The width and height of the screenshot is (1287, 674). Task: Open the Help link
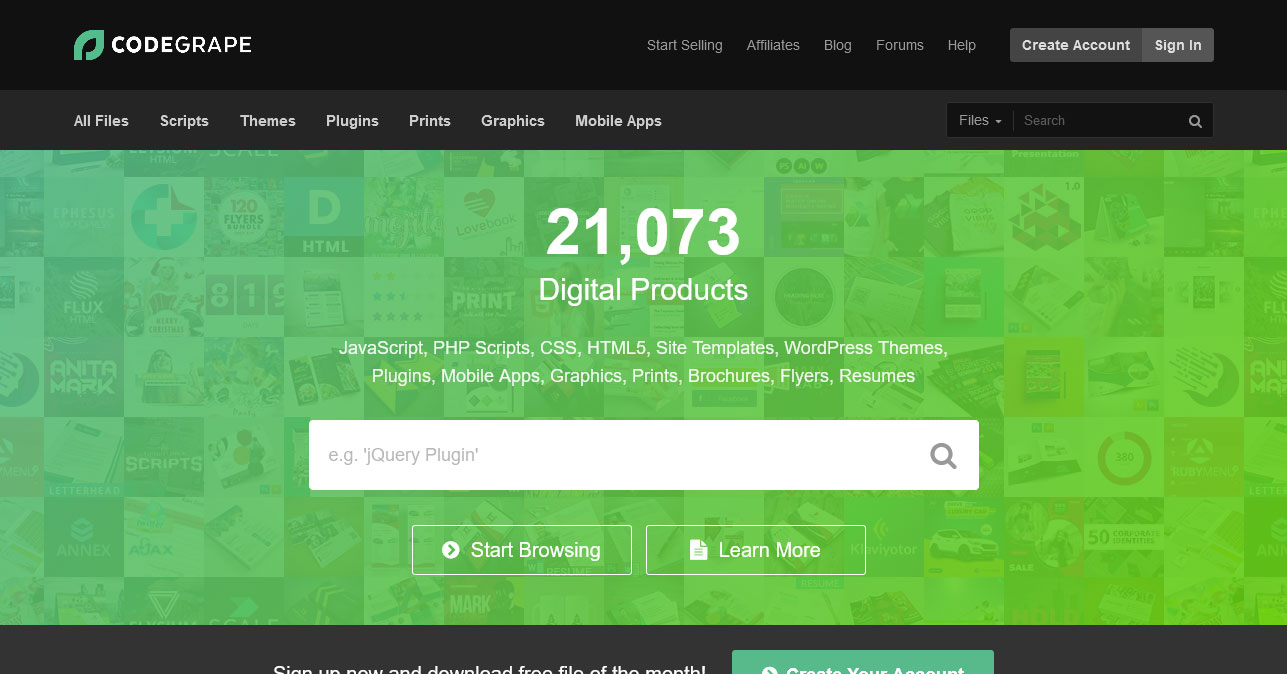[x=962, y=45]
